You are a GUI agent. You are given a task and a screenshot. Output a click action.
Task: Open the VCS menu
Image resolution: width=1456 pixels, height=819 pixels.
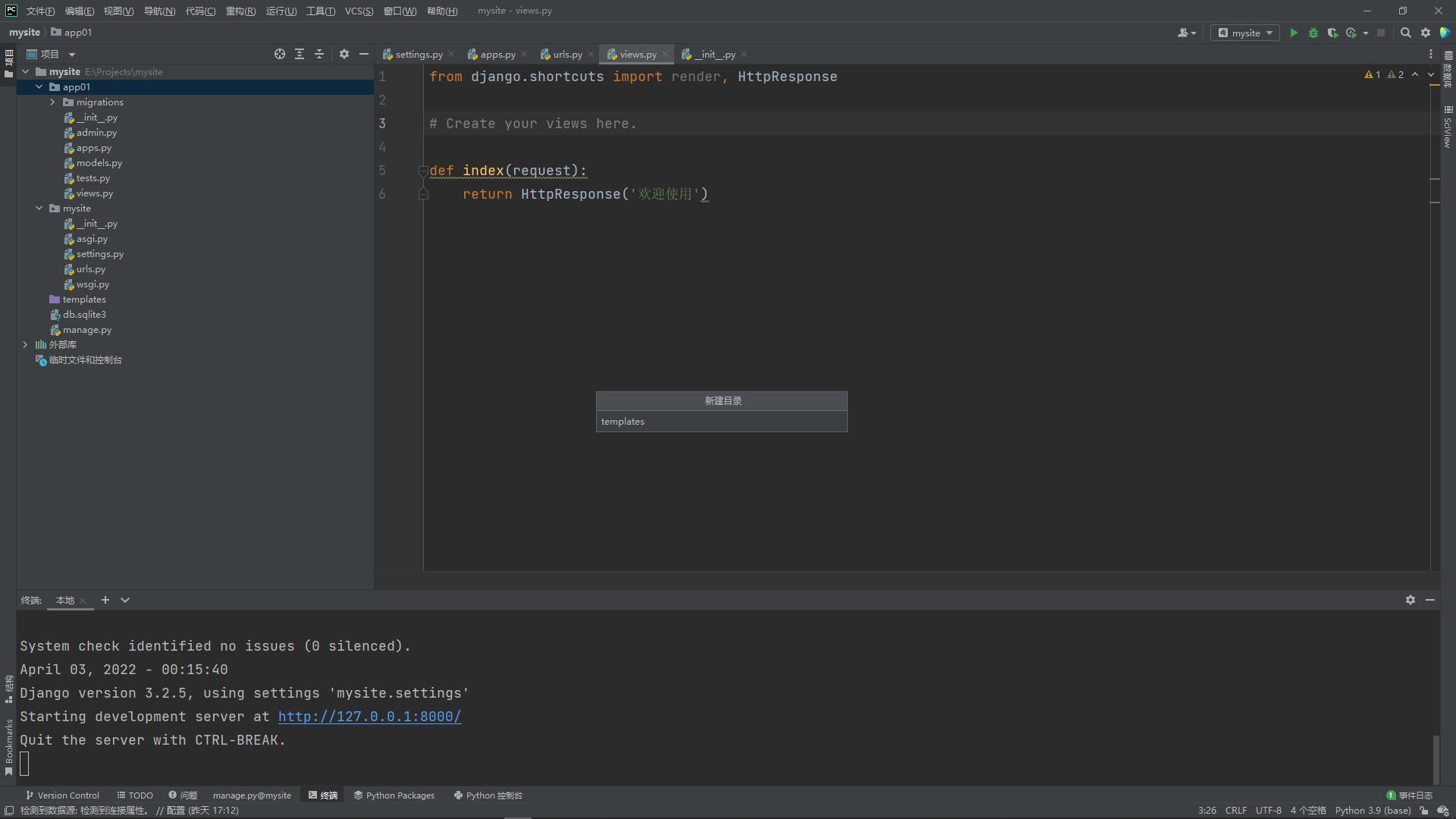[359, 11]
